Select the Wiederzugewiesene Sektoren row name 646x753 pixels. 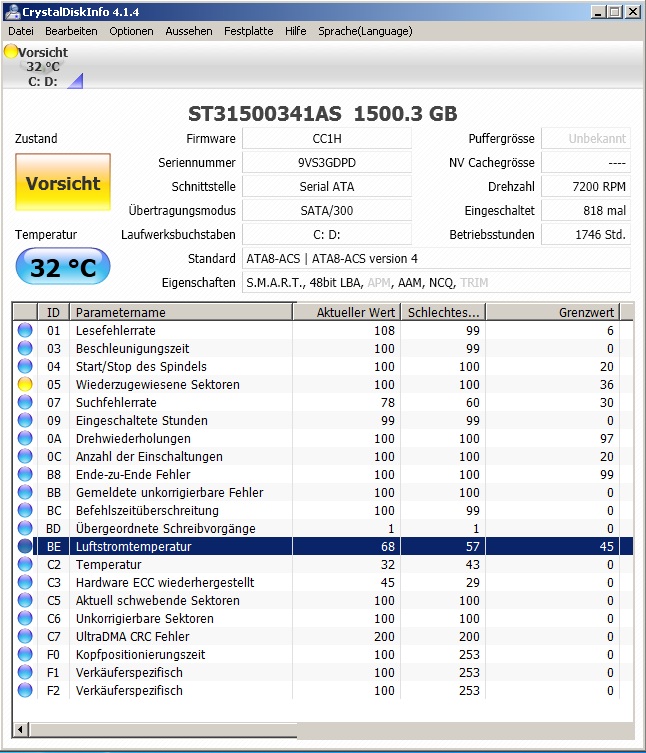pos(158,384)
